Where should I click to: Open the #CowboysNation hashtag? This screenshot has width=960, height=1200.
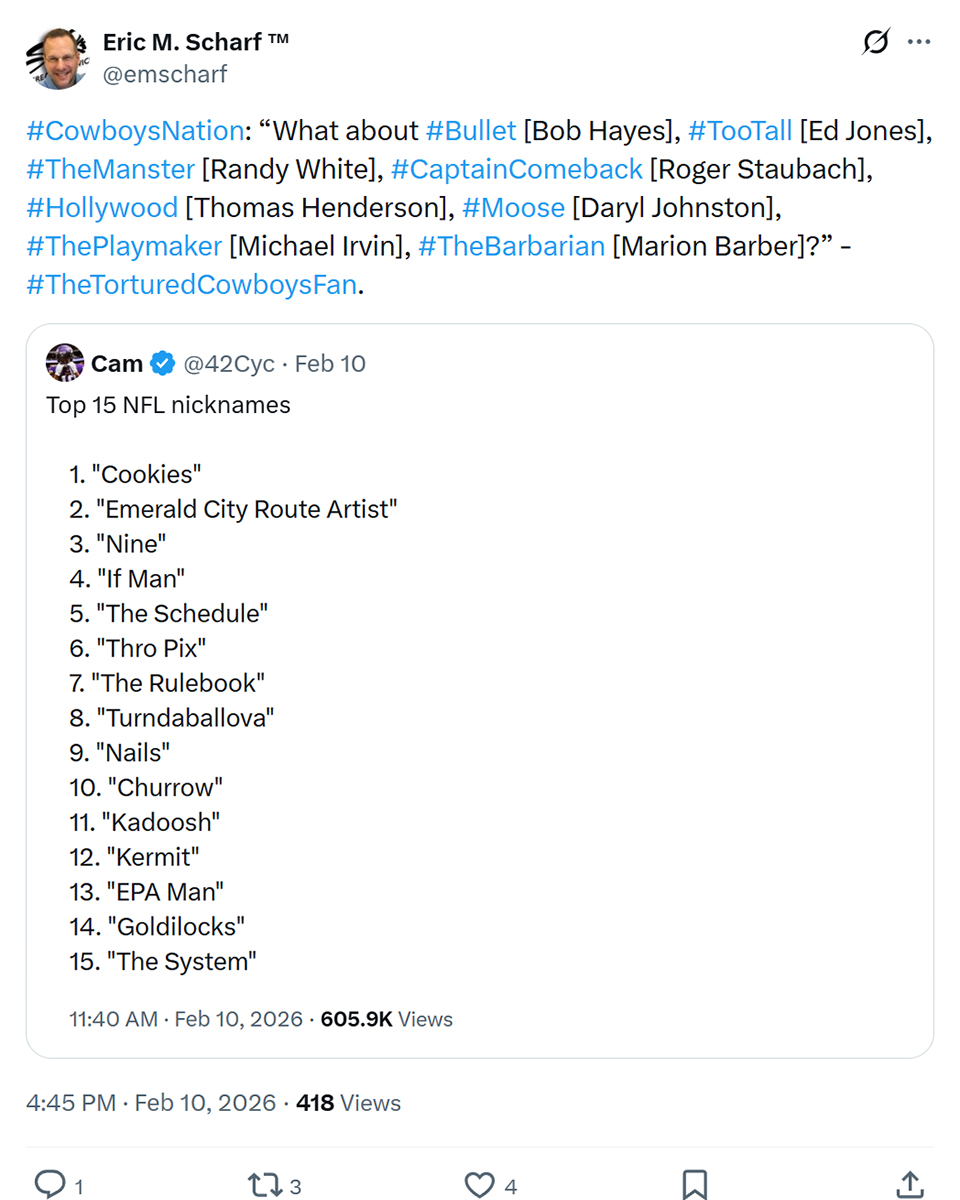tap(134, 131)
